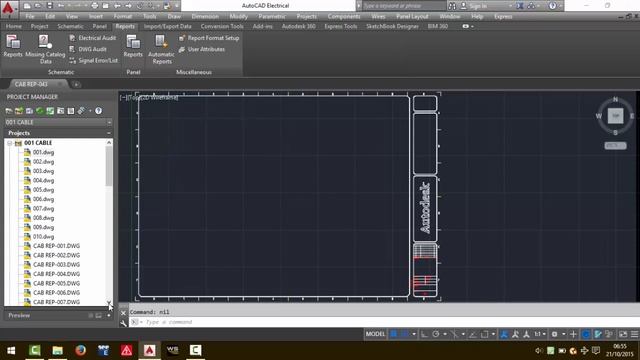Image resolution: width=640 pixels, height=360 pixels.
Task: Click the viewcube Top face
Action: click(x=616, y=116)
